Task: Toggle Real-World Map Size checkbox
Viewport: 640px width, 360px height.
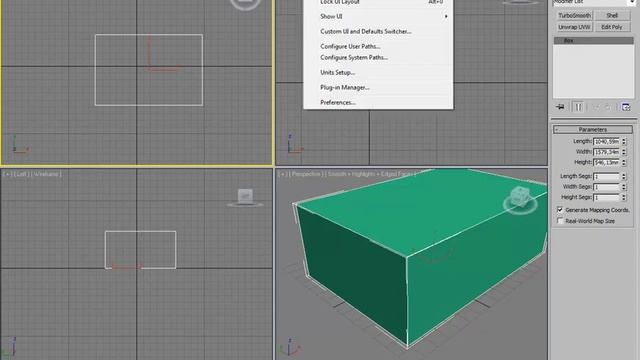Action: (560, 221)
